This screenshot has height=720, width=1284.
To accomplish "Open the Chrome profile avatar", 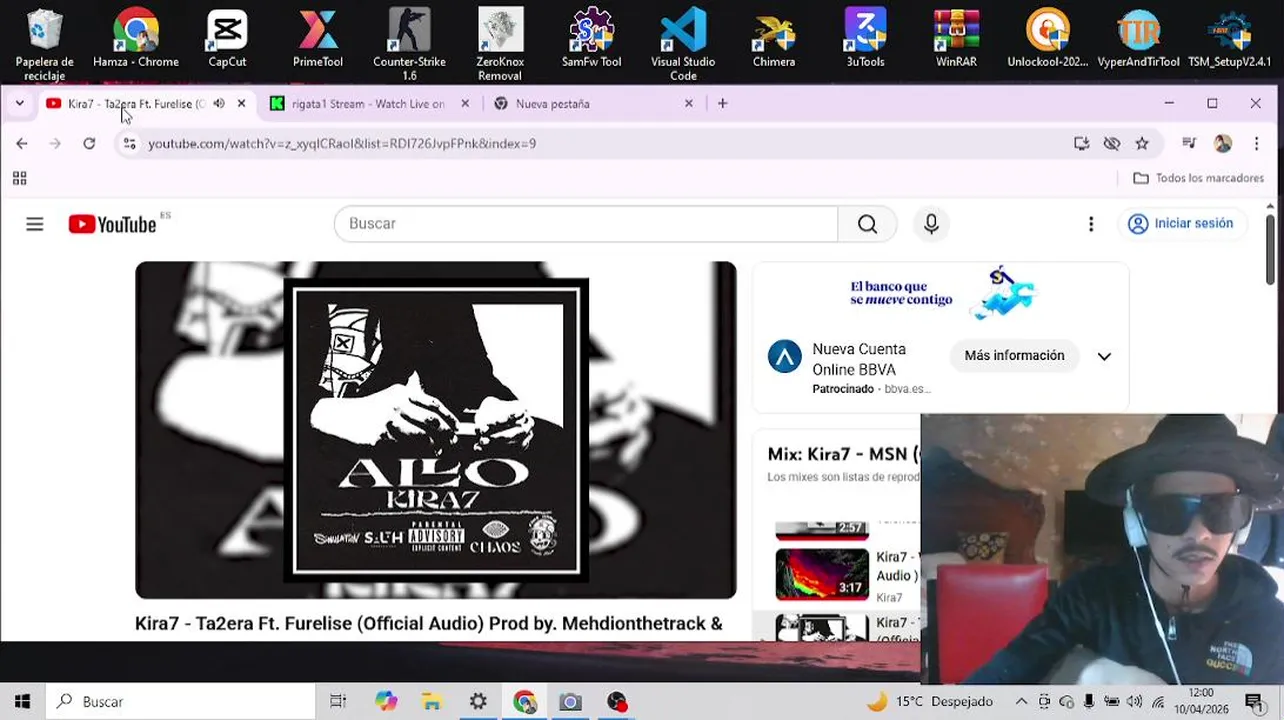I will [x=1223, y=144].
